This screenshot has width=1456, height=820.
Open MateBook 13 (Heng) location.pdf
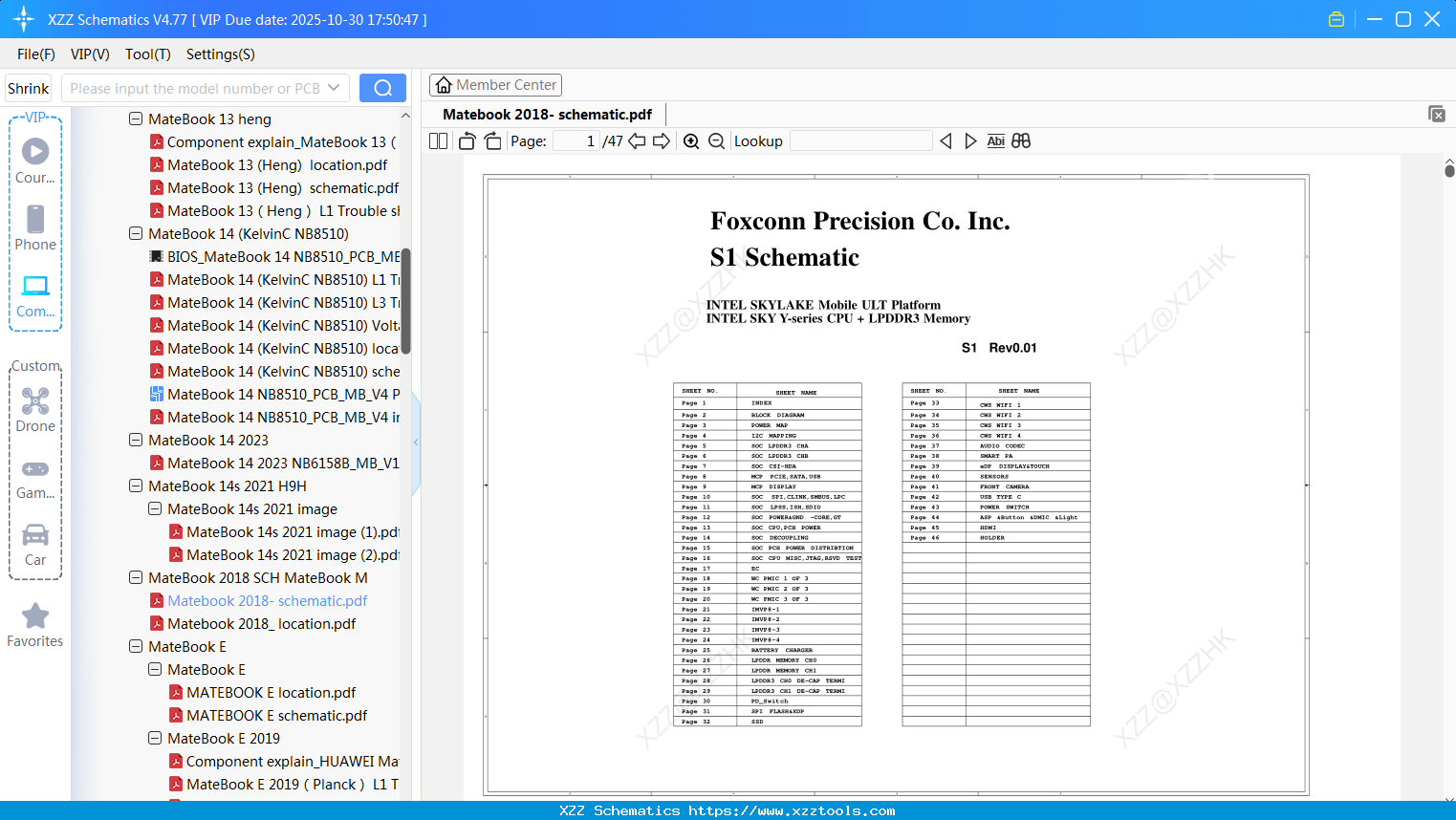point(277,165)
